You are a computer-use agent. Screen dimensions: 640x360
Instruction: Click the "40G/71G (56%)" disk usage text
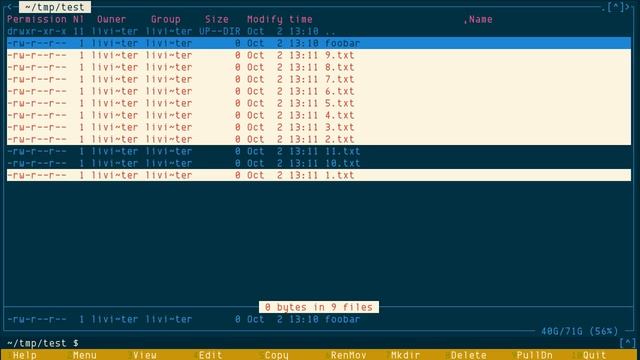580,331
